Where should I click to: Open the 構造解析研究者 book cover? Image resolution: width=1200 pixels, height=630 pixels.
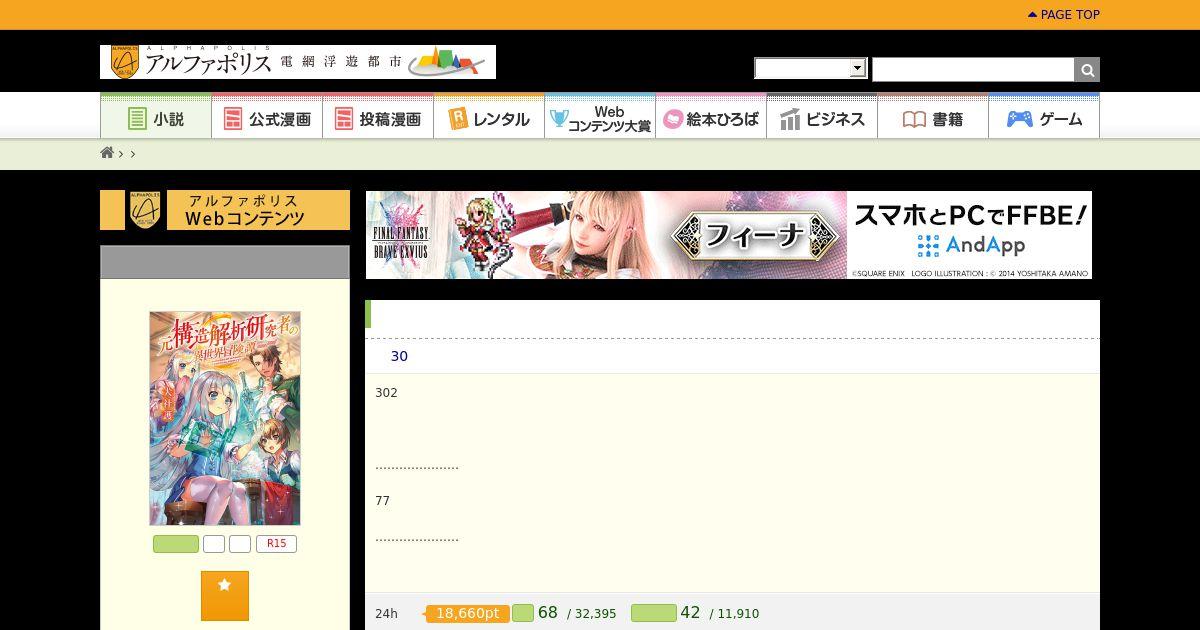[225, 418]
